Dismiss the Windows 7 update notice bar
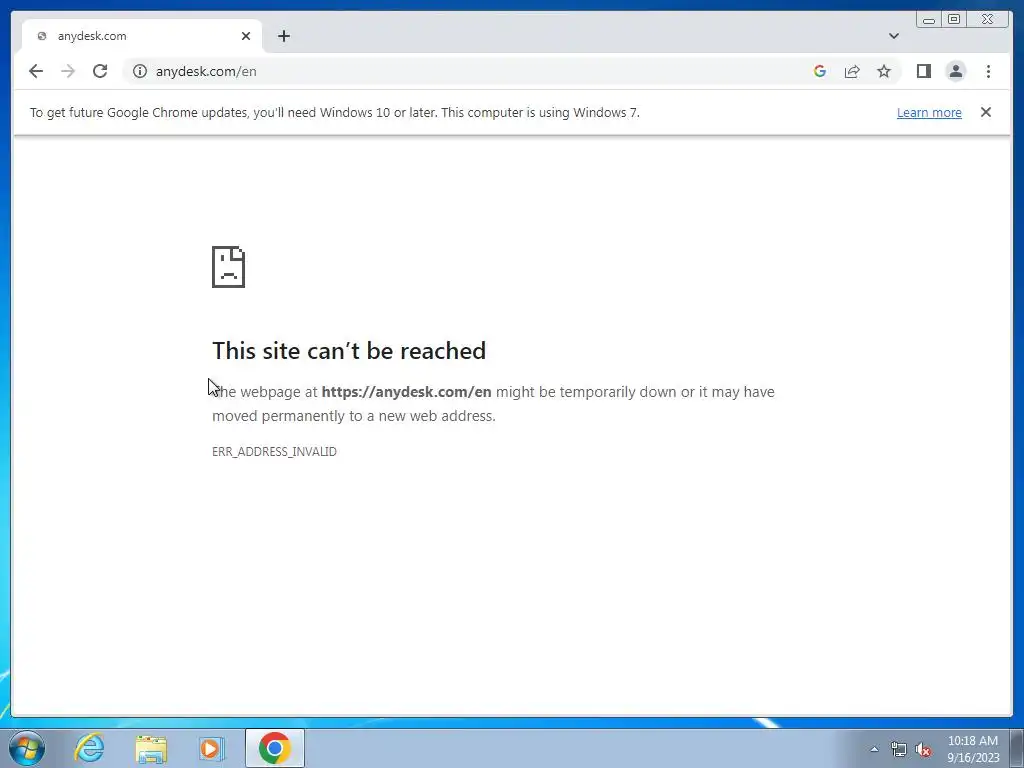 click(x=985, y=112)
